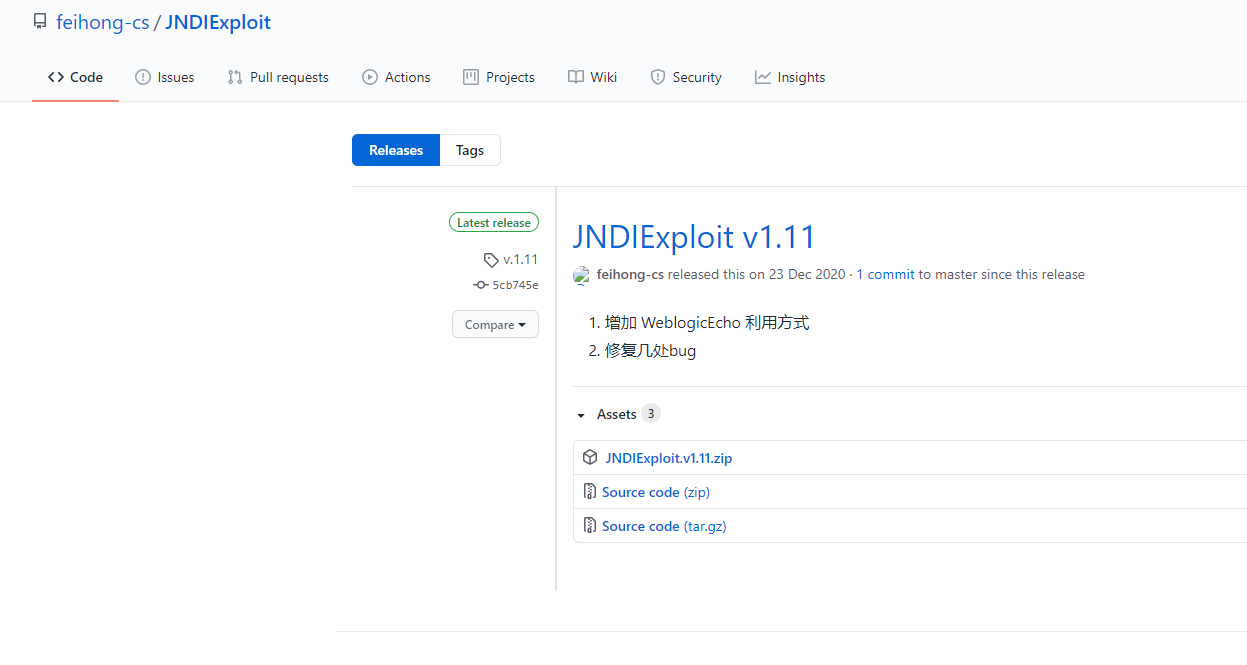This screenshot has width=1247, height=665.
Task: Click the repository icon beside feihong-cs
Action: point(40,22)
